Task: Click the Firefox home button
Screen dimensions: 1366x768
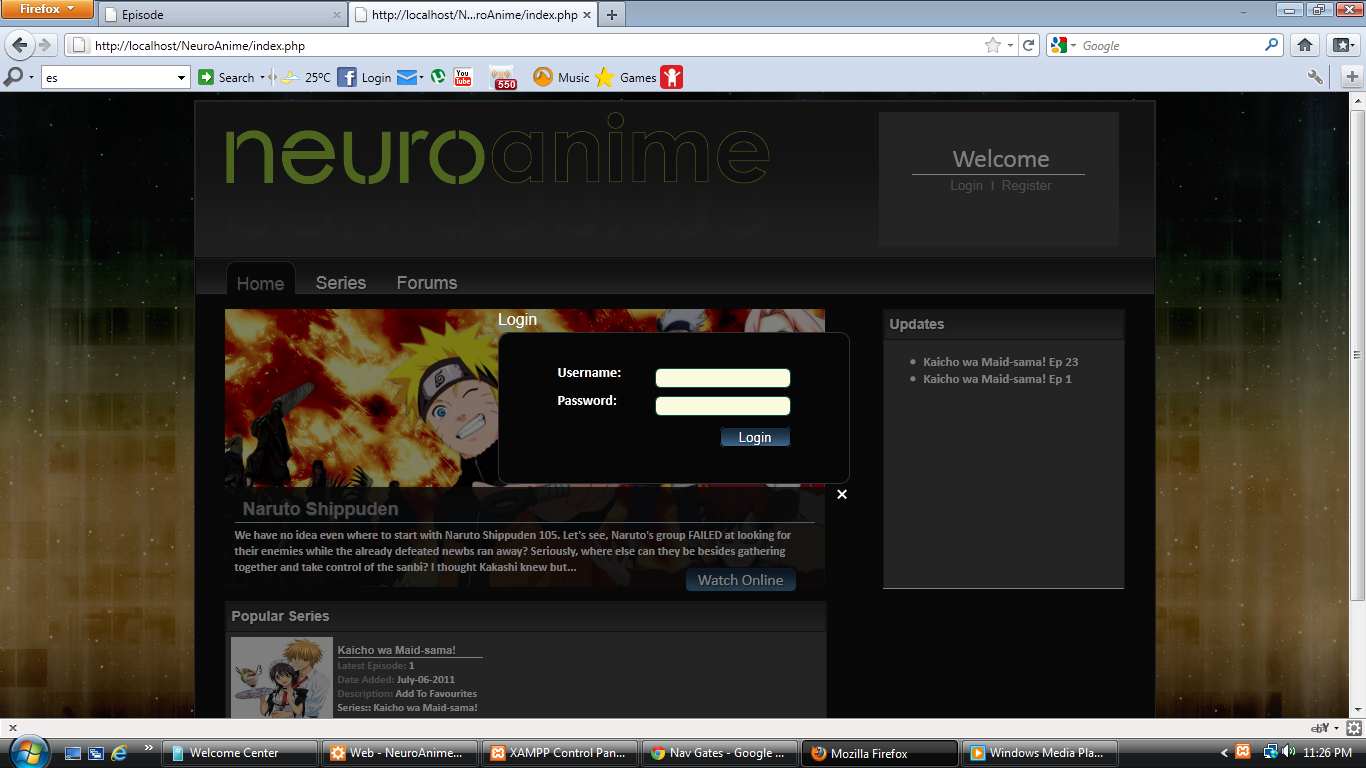Action: pyautogui.click(x=1305, y=45)
